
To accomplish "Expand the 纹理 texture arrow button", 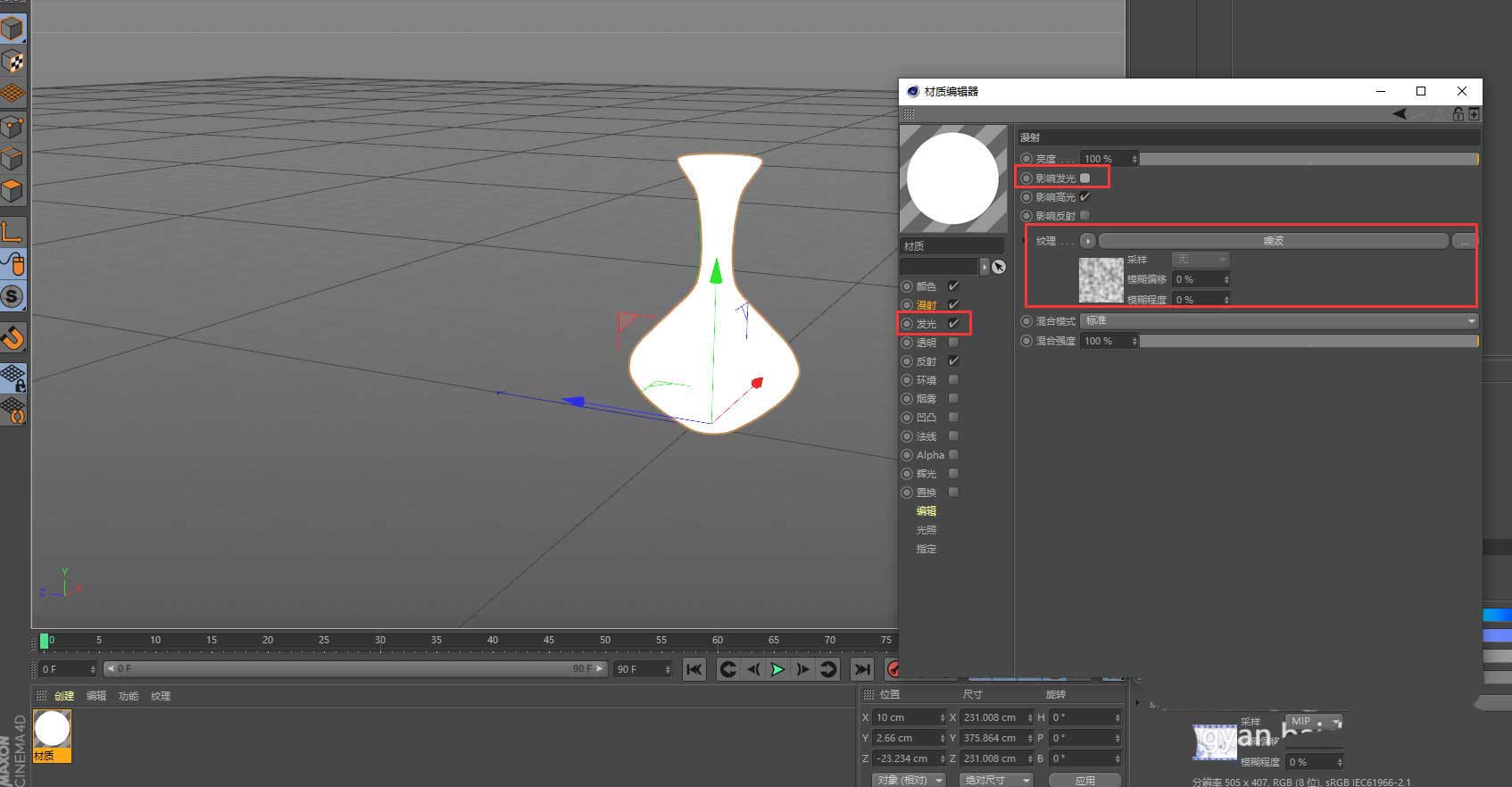I will point(1087,241).
